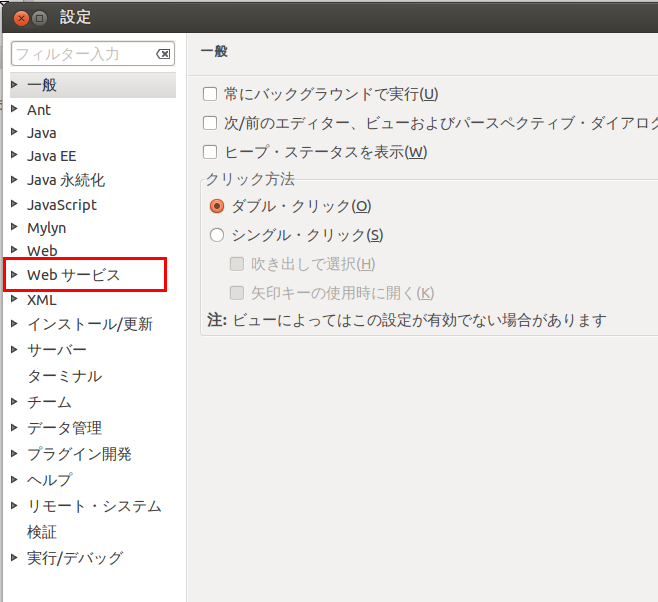Open the 検証 preferences page

tap(42, 532)
